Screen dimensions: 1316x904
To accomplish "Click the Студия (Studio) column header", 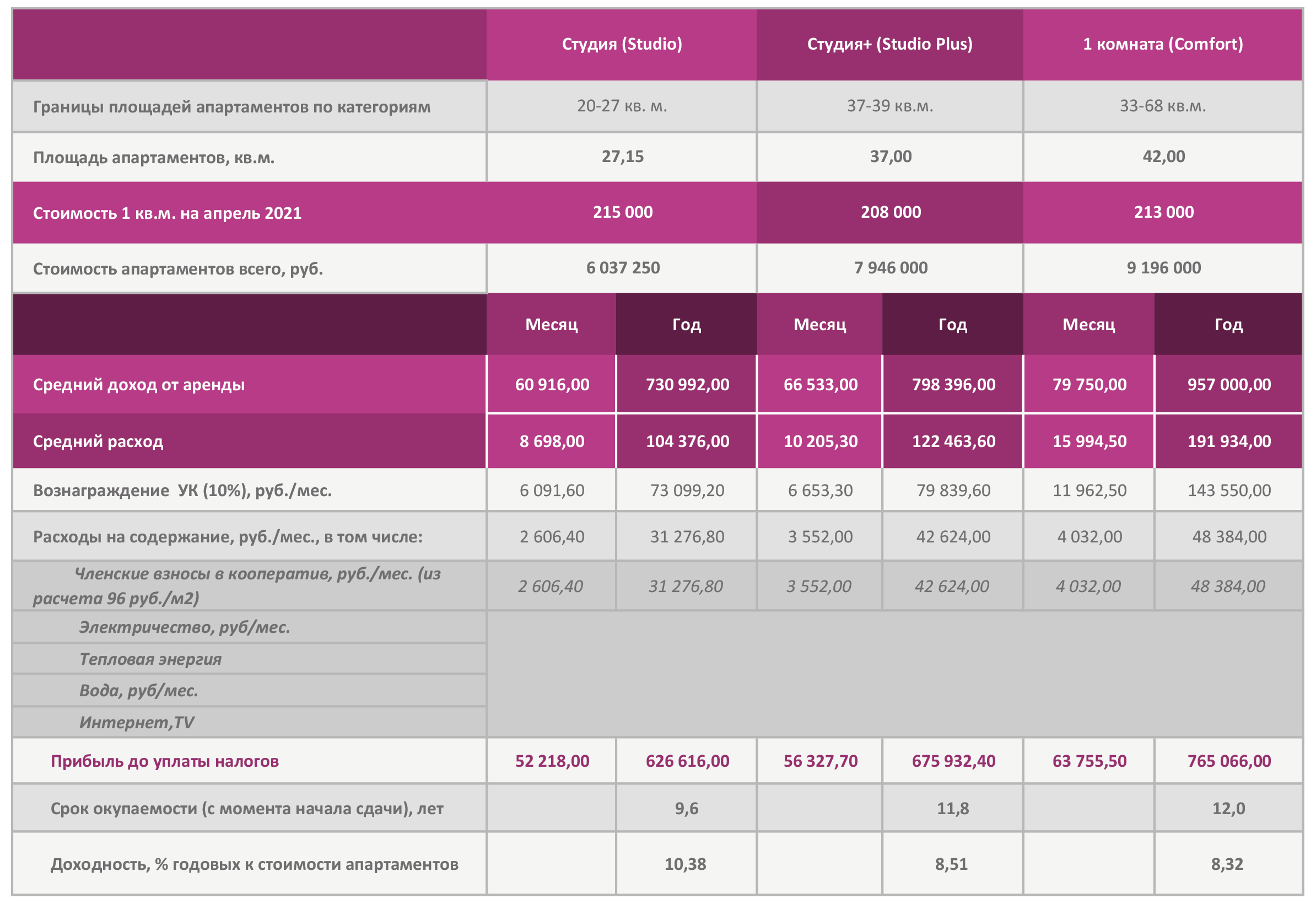I will tap(622, 44).
